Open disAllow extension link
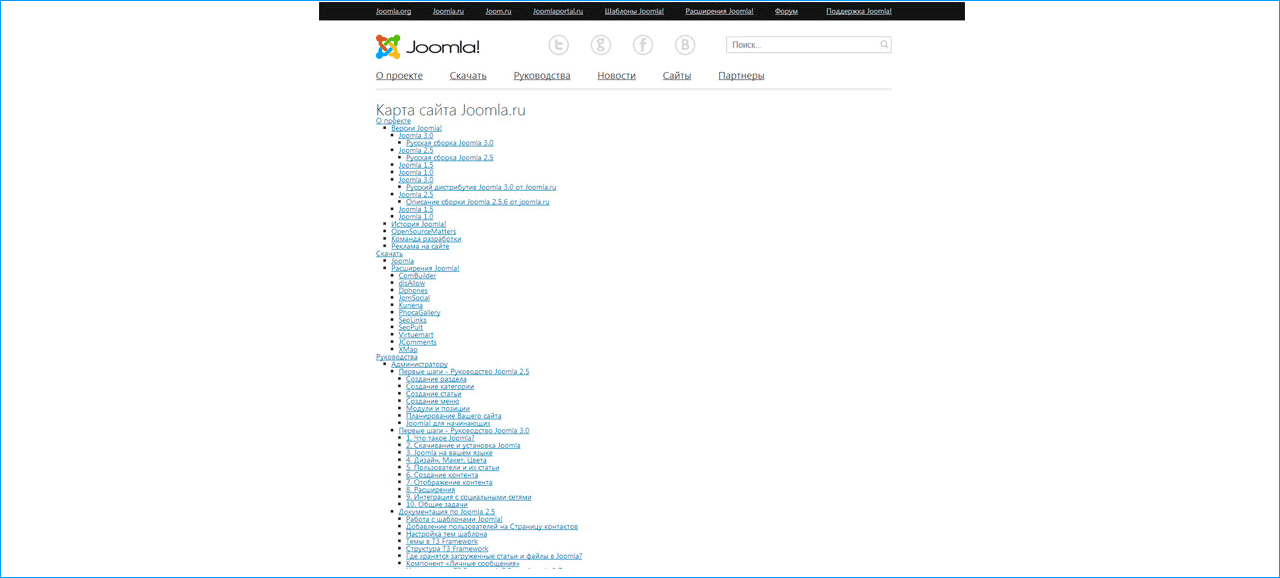The height and width of the screenshot is (578, 1280). tap(412, 283)
